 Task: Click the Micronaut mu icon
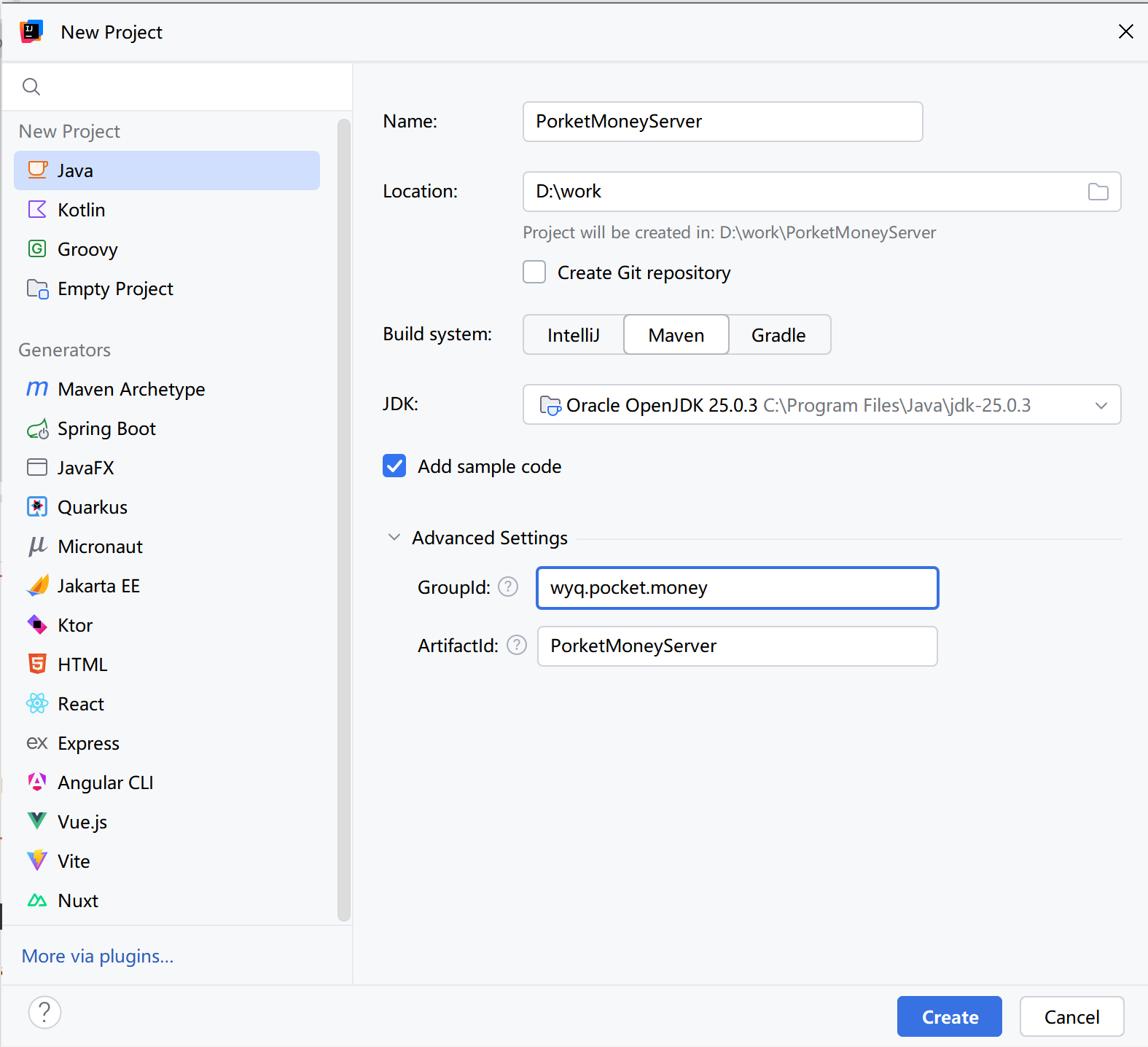coord(37,546)
